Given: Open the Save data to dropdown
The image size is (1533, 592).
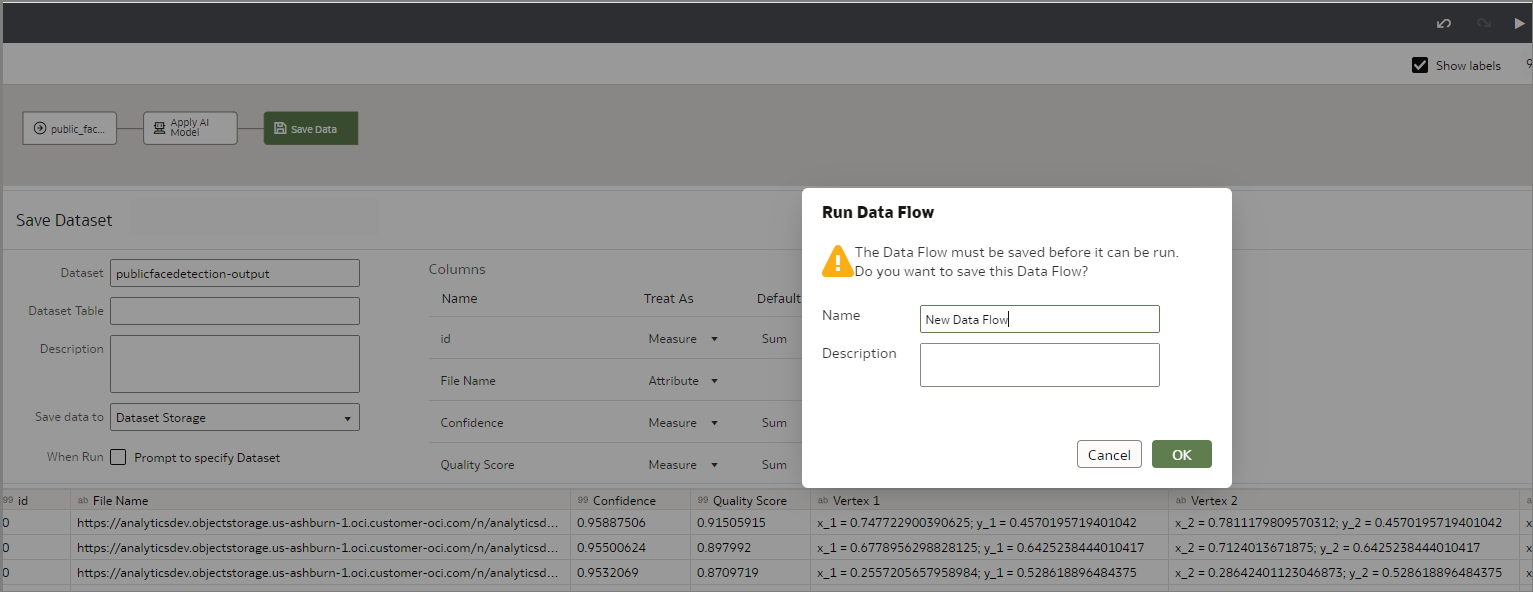Looking at the screenshot, I should click(x=235, y=418).
